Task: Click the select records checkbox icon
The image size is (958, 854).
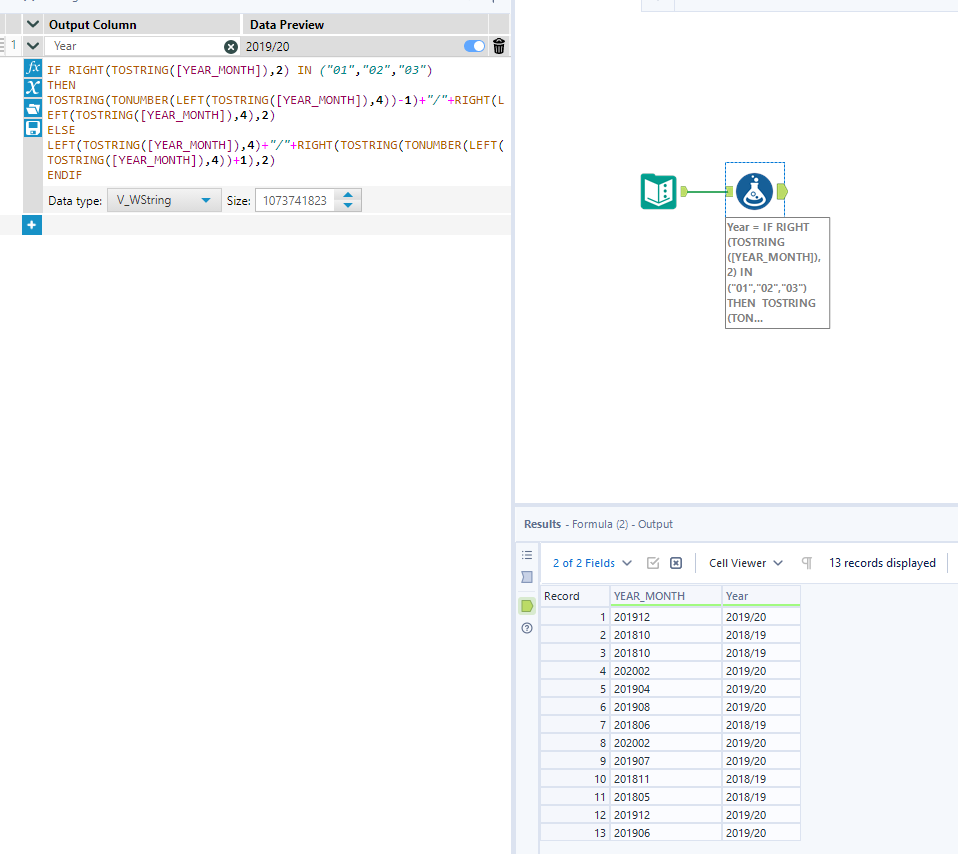Action: click(653, 562)
